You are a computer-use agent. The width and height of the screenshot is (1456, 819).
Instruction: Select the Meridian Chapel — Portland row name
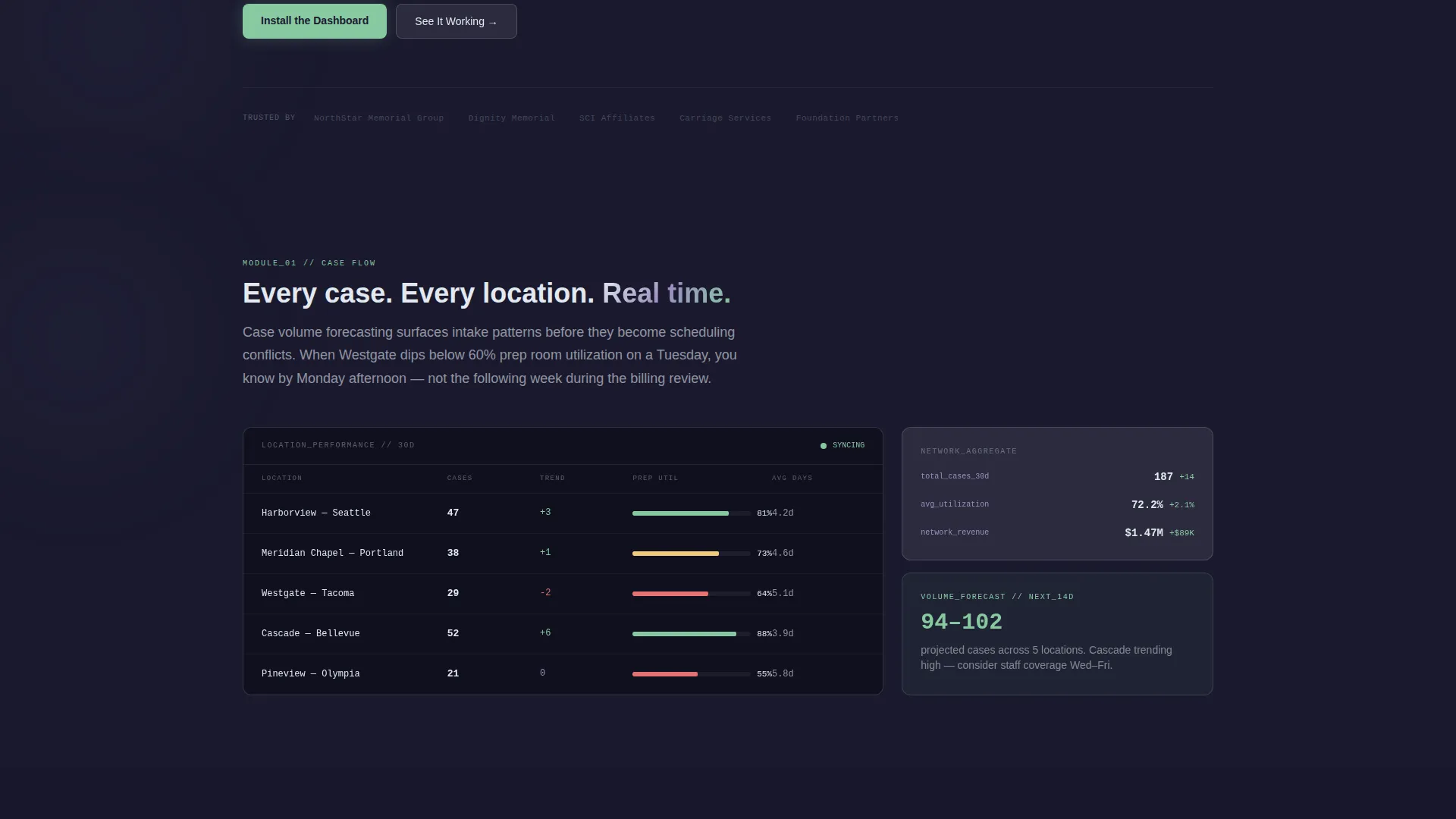pyautogui.click(x=332, y=554)
